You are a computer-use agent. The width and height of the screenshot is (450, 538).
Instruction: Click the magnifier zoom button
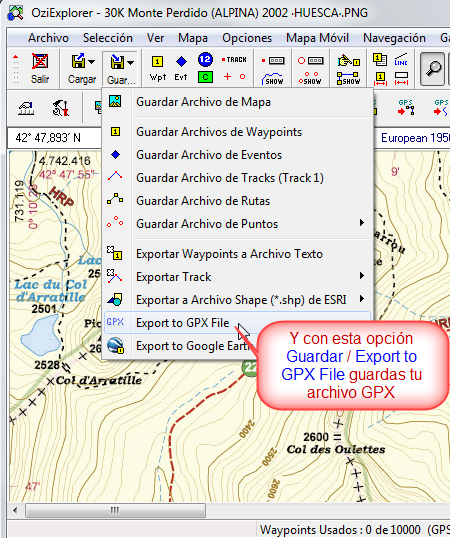point(433,69)
